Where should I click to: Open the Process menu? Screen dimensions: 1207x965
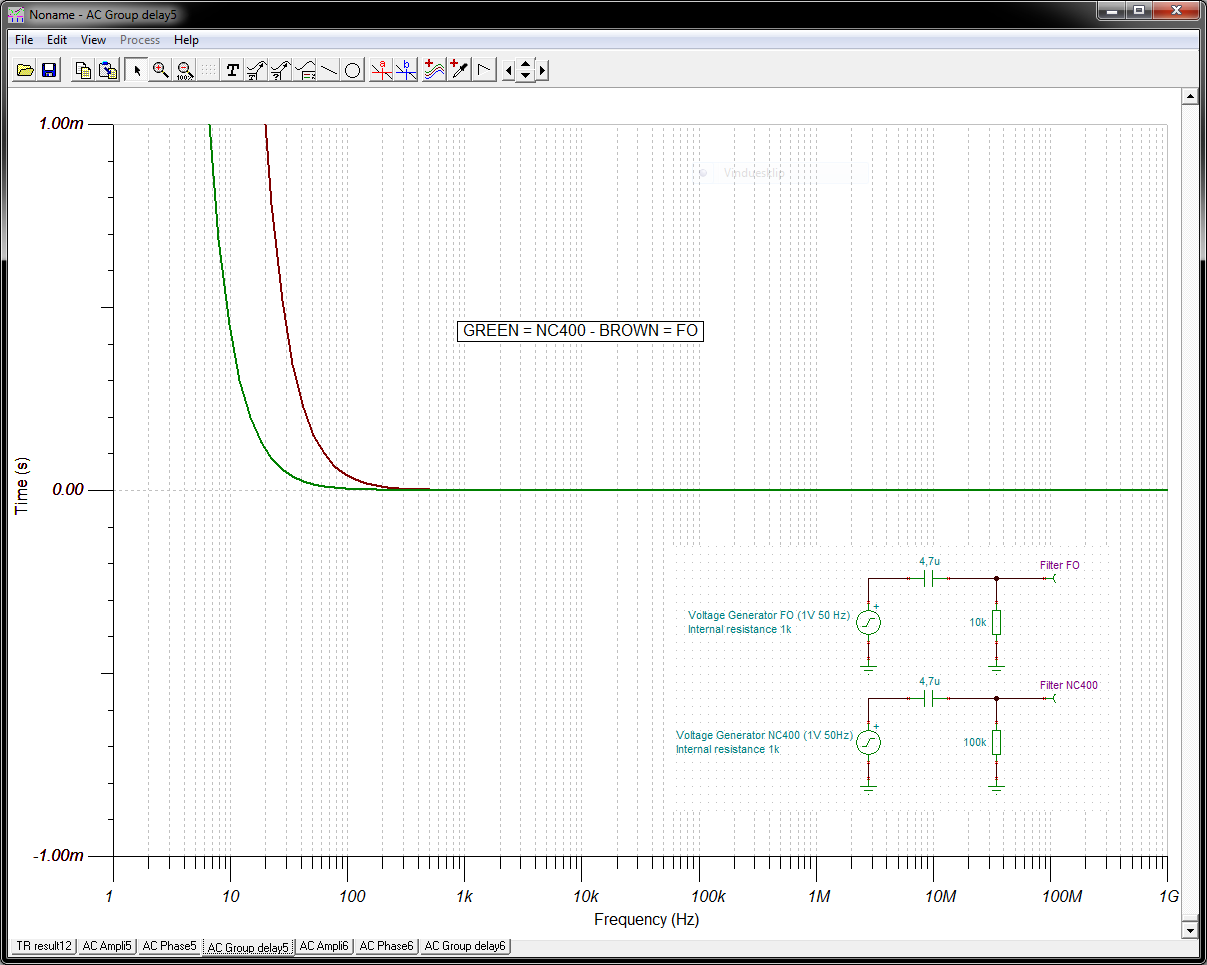[x=140, y=40]
